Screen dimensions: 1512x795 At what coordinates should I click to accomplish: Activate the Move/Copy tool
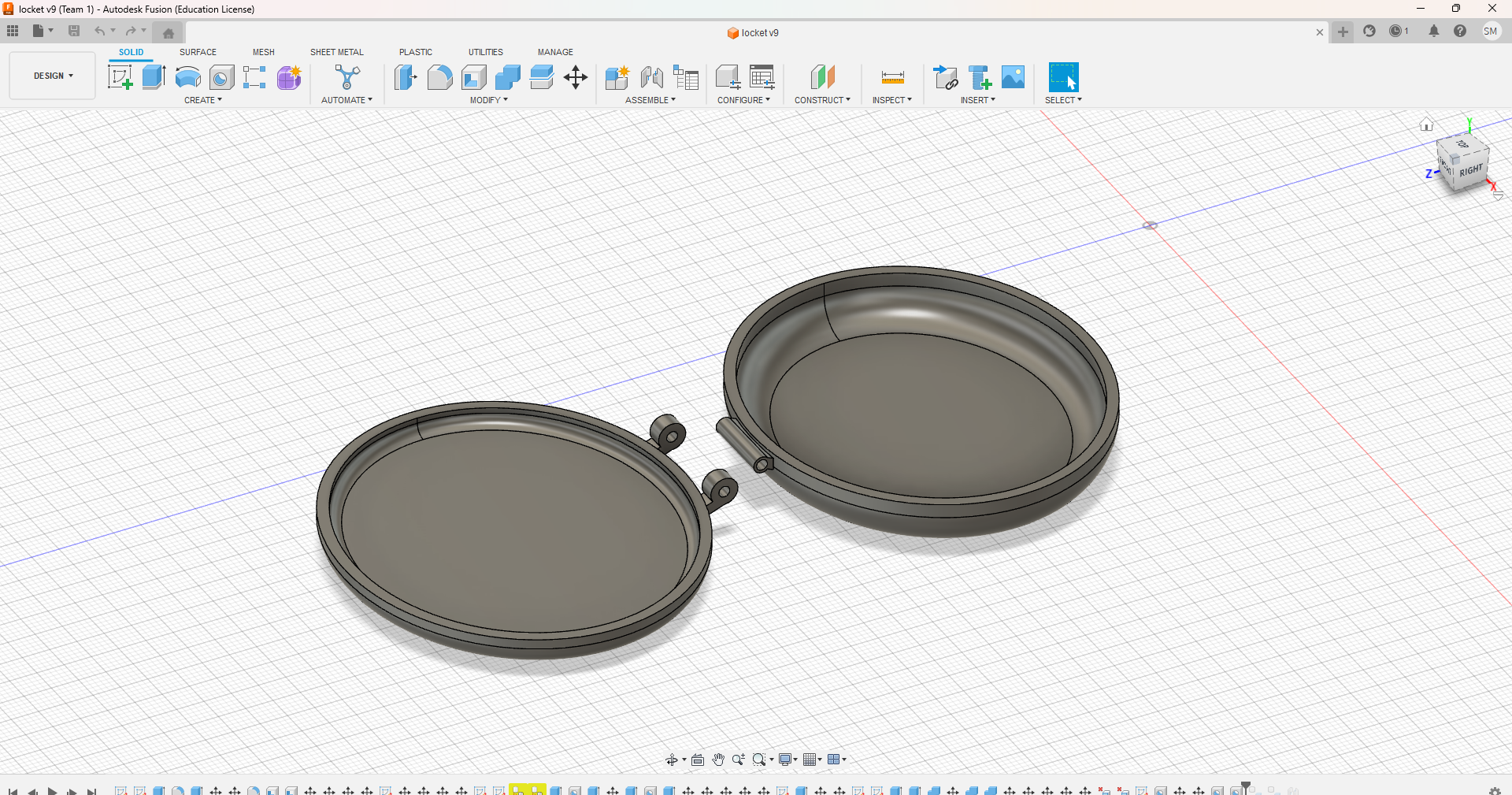coord(576,77)
